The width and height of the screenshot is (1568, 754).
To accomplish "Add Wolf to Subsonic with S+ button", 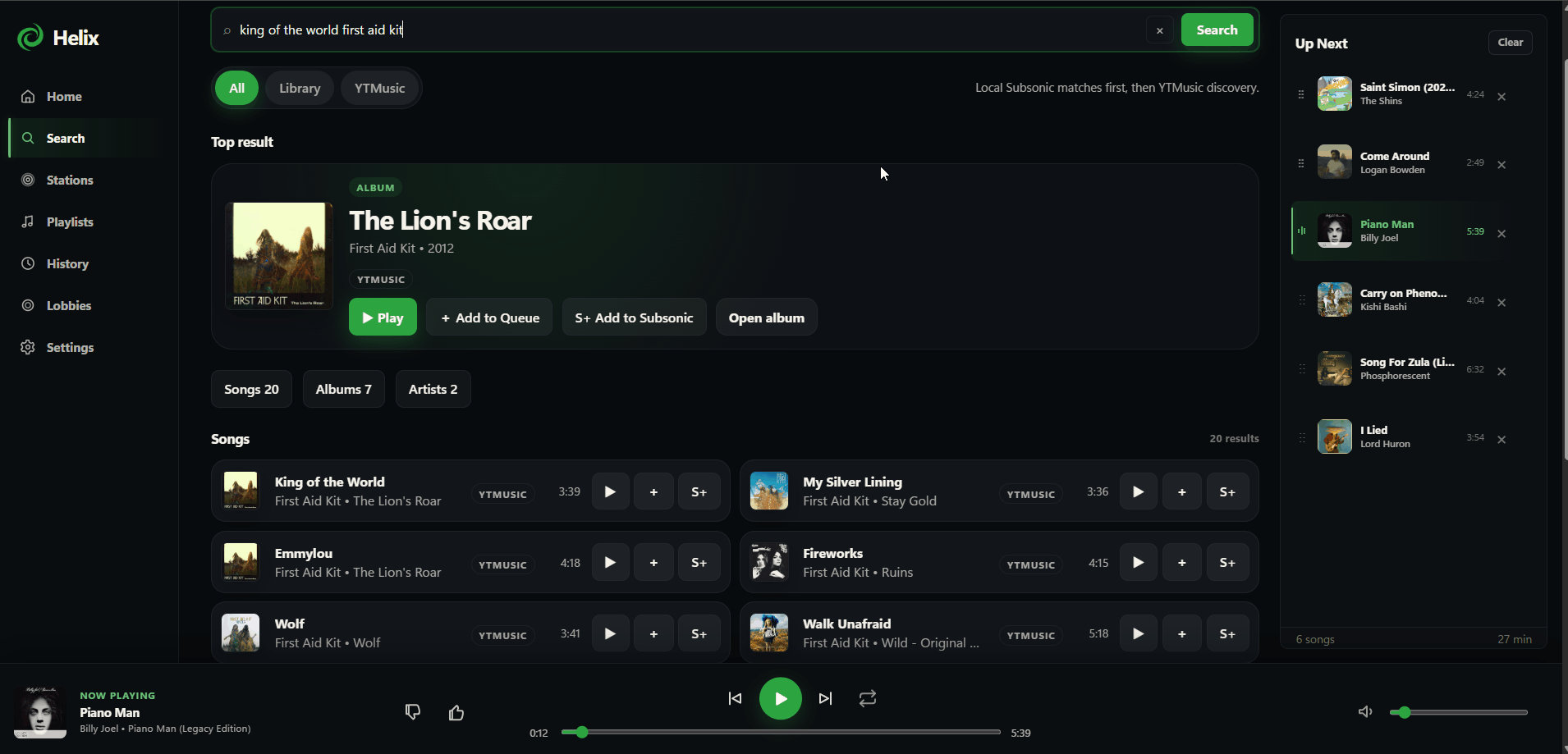I will (x=699, y=633).
